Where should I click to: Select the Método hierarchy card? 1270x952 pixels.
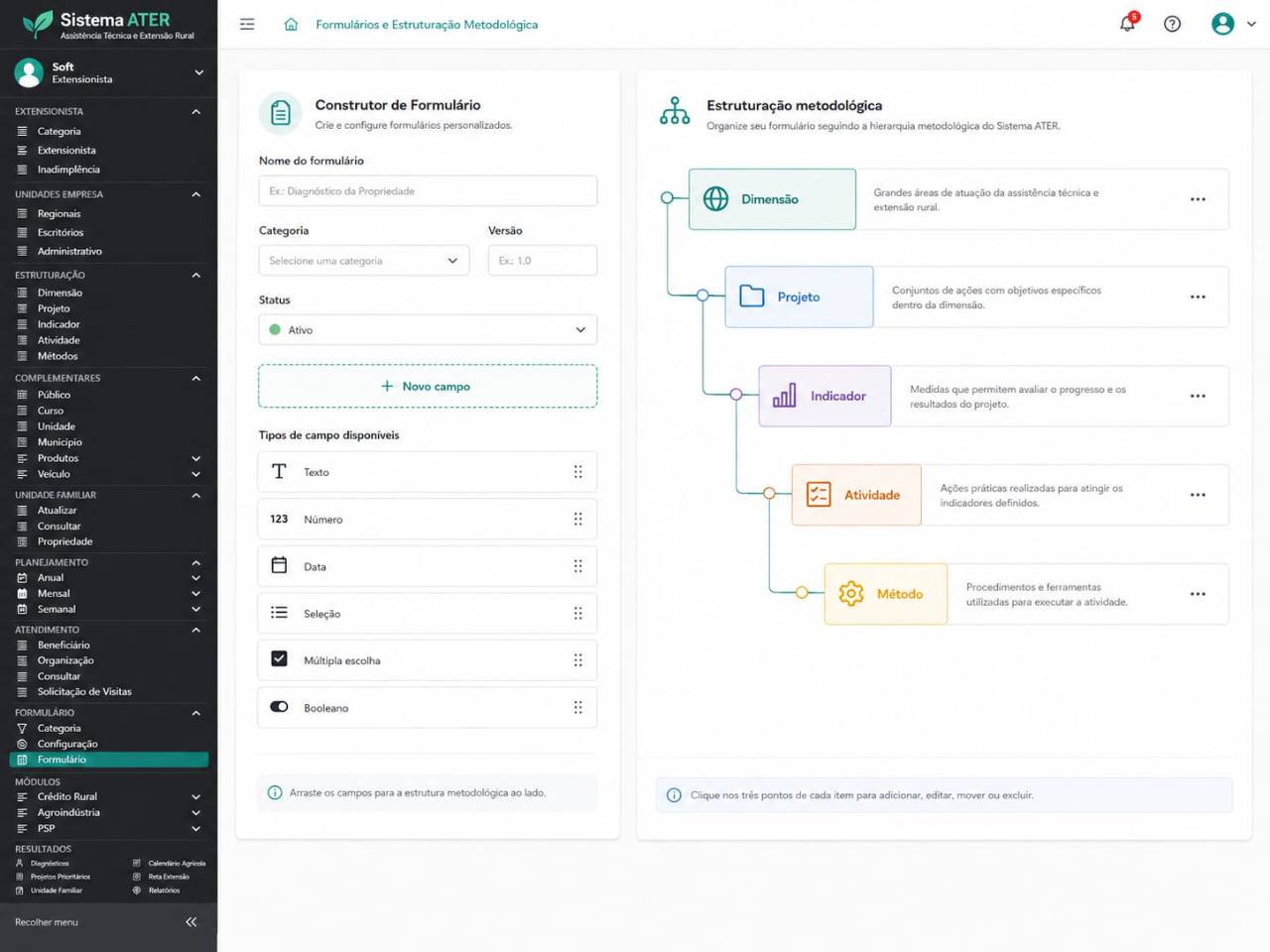(x=886, y=594)
